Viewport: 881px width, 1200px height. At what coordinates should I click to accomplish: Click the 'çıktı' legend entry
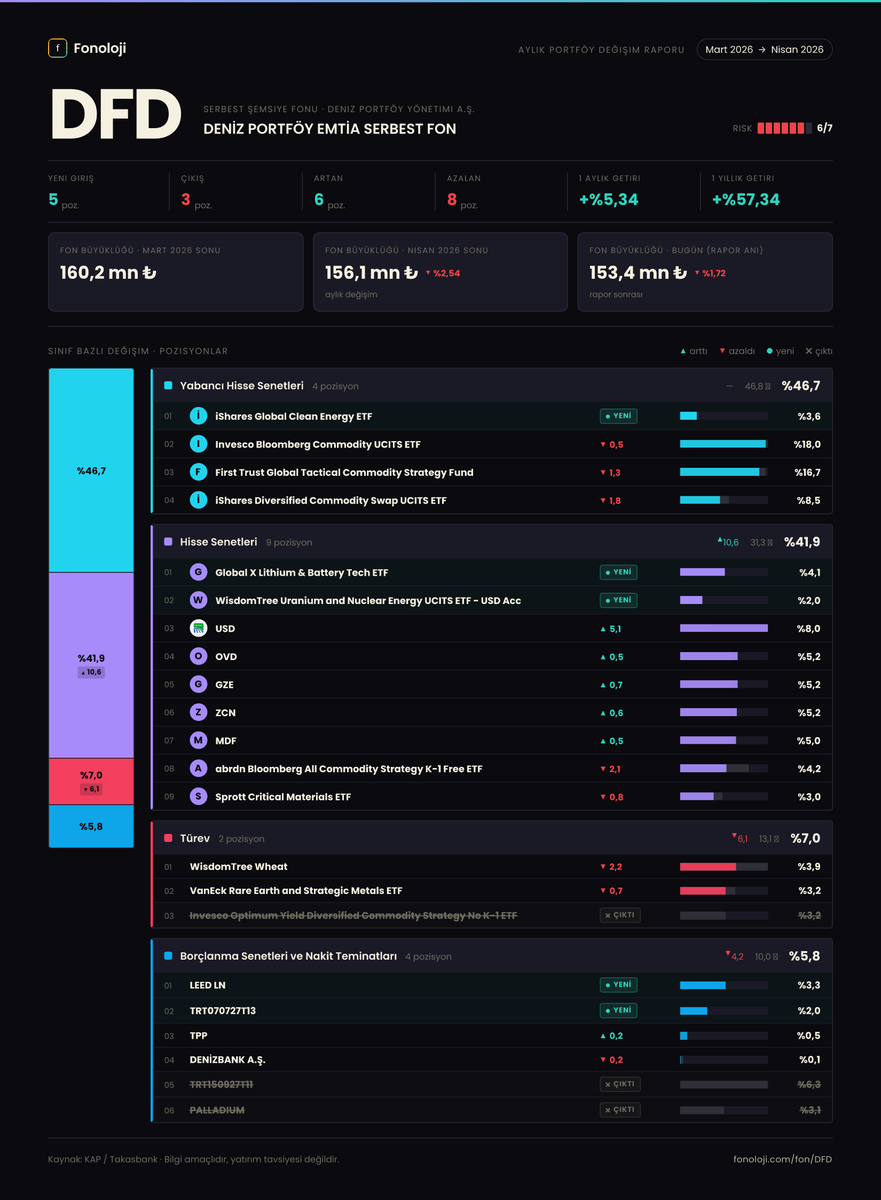(x=819, y=351)
